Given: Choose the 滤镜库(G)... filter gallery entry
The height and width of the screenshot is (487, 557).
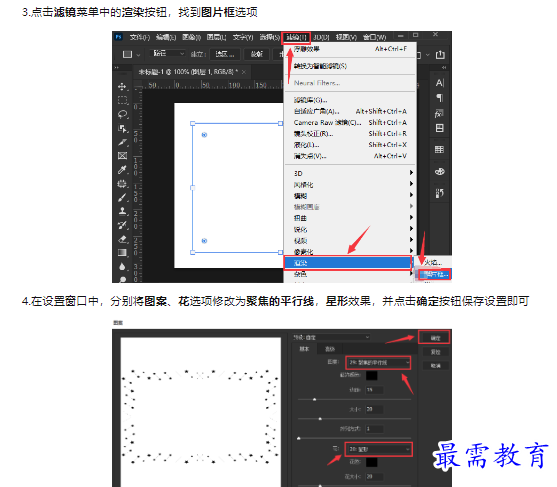Looking at the screenshot, I should pyautogui.click(x=350, y=100).
